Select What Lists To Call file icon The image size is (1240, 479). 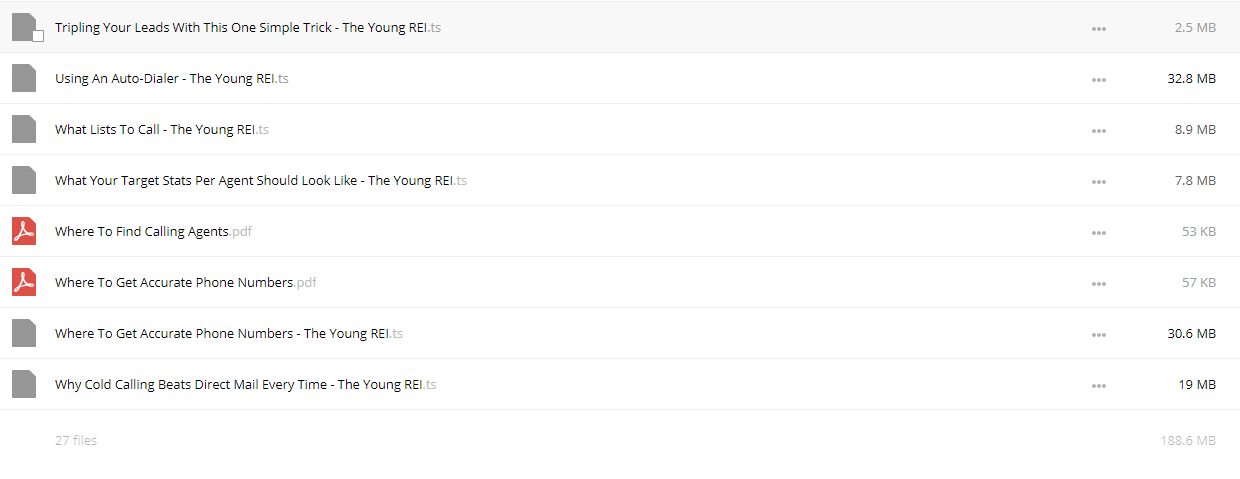coord(24,129)
